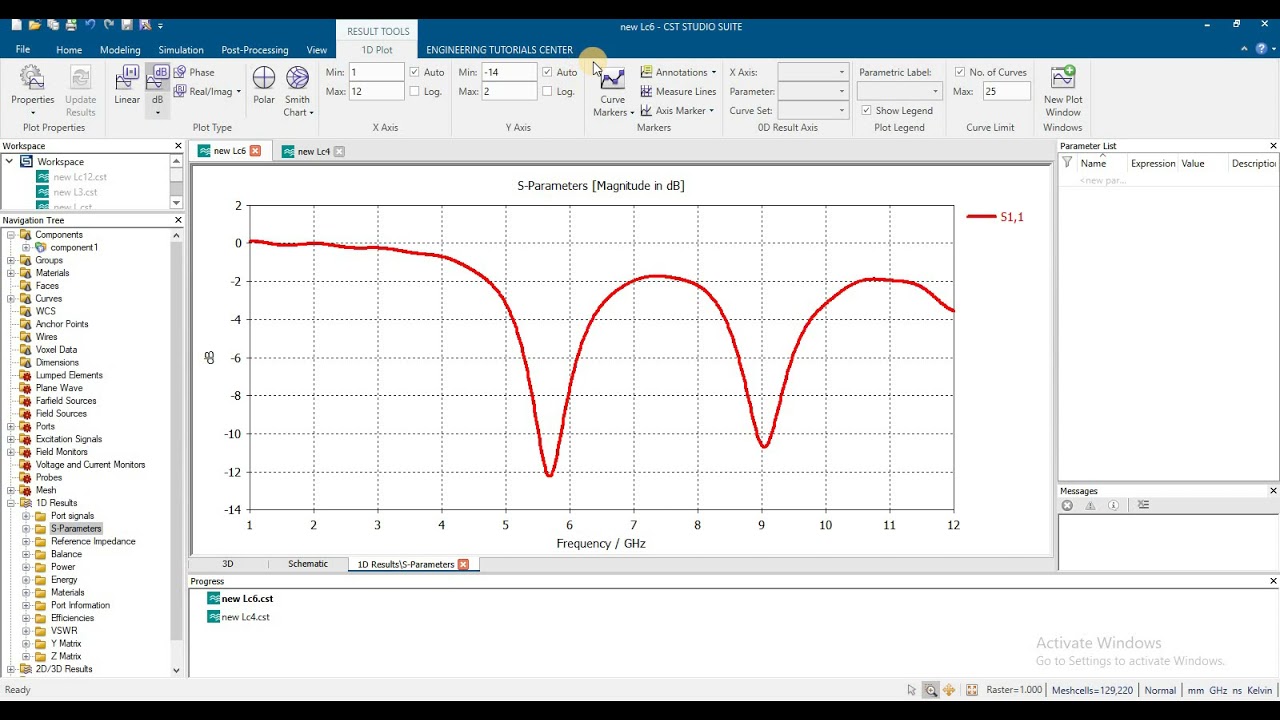Select S-Parameters in Navigation Tree
1280x720 pixels.
pos(76,529)
